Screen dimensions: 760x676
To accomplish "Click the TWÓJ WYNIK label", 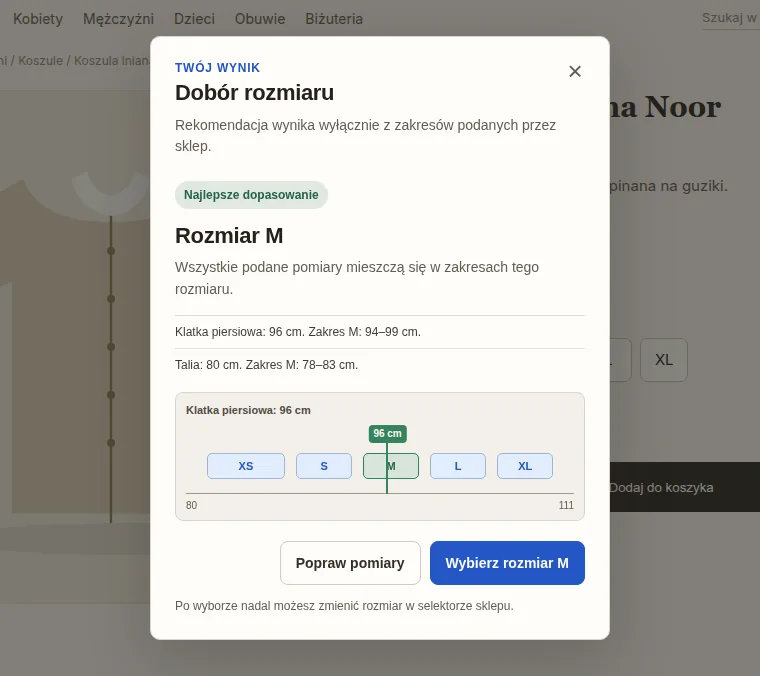I will point(218,67).
